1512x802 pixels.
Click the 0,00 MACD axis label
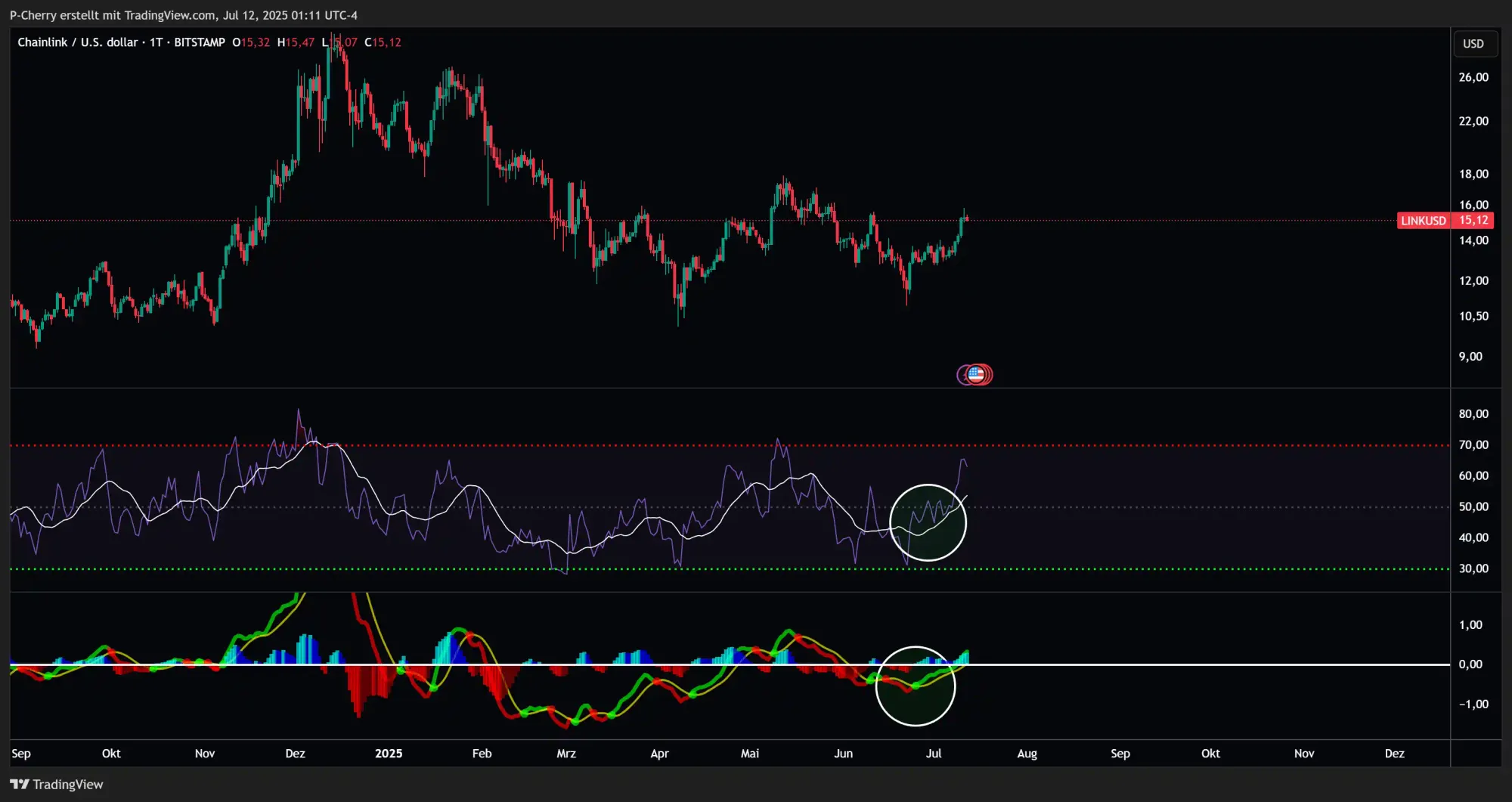coord(1470,664)
